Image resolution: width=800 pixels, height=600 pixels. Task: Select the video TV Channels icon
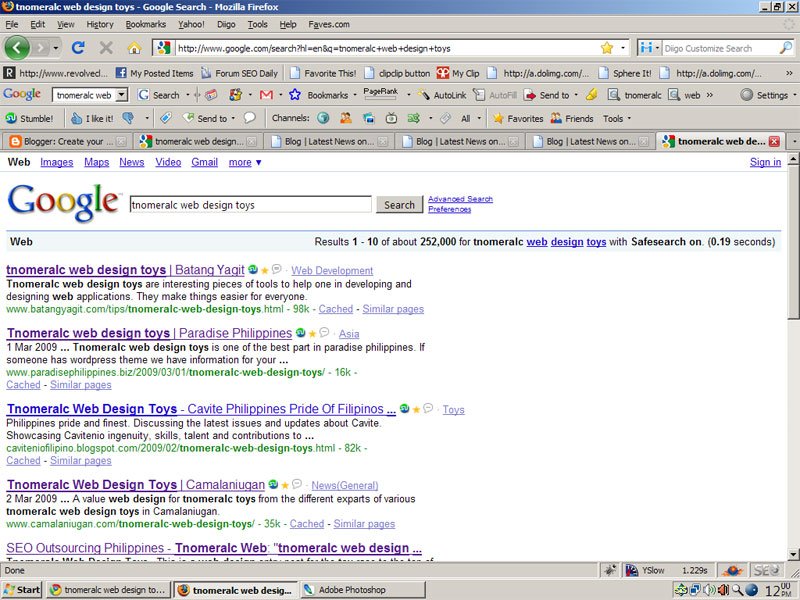click(x=391, y=118)
